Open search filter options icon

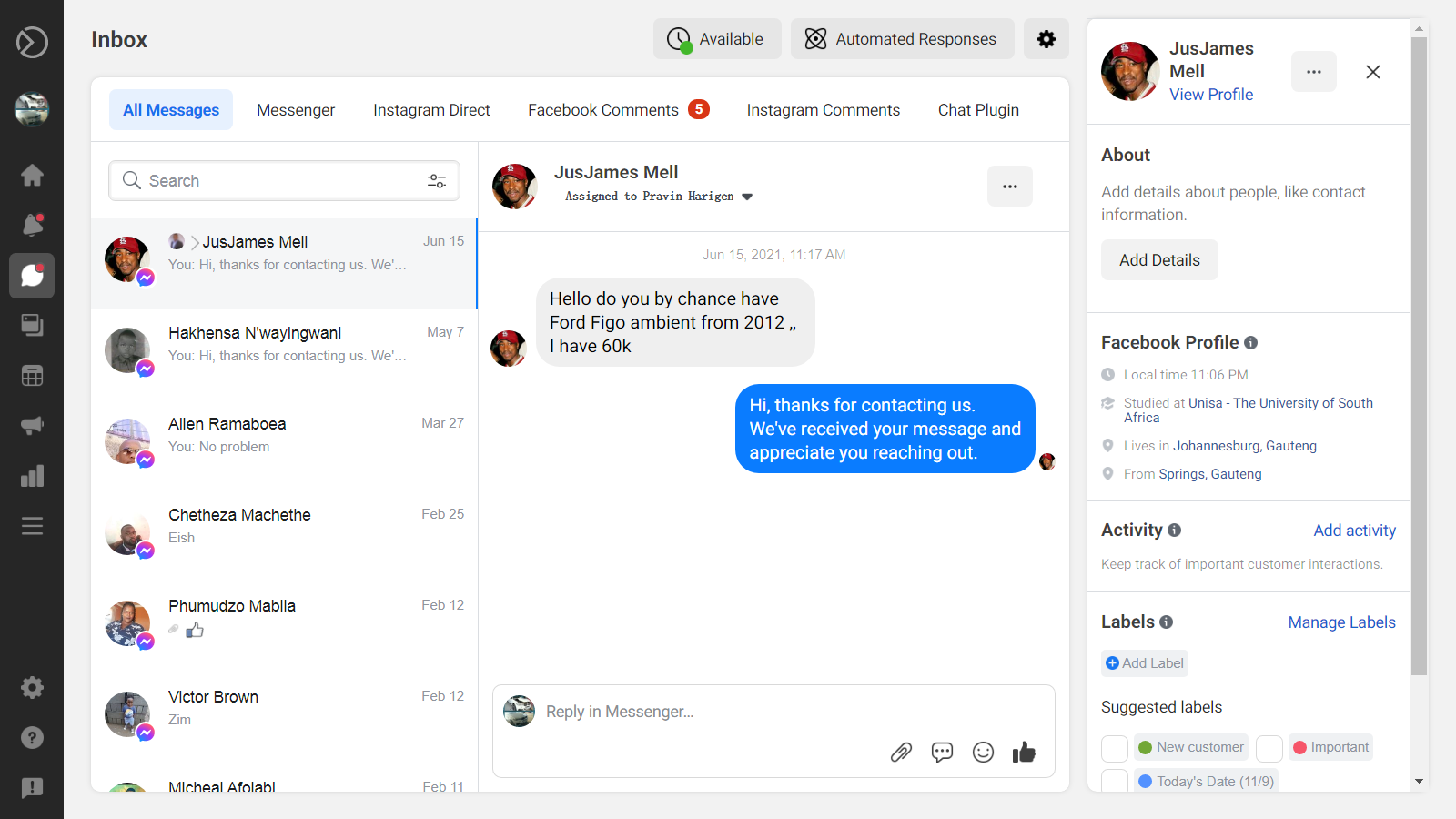click(437, 181)
